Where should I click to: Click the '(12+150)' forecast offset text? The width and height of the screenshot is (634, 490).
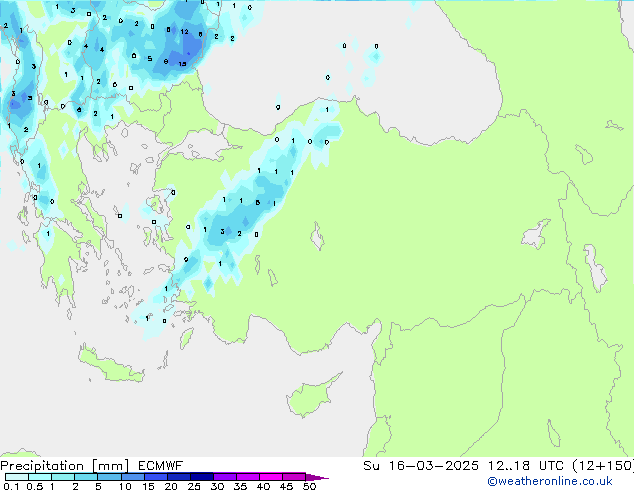pyautogui.click(x=603, y=466)
